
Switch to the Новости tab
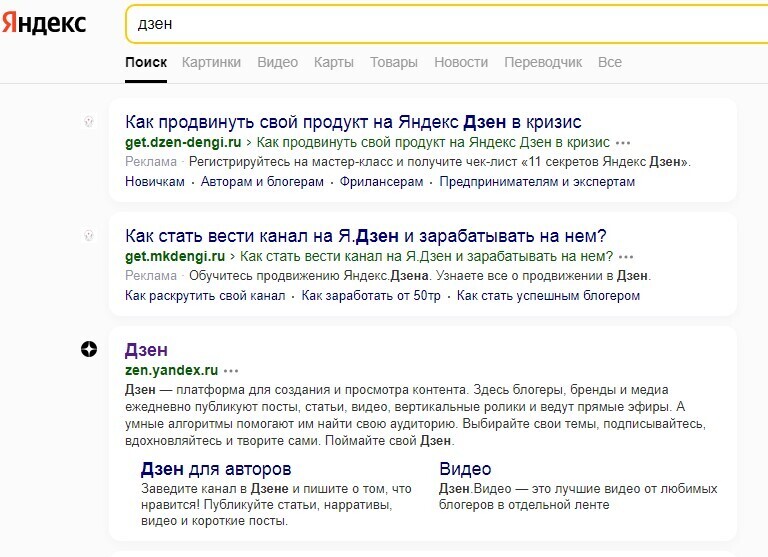point(461,62)
